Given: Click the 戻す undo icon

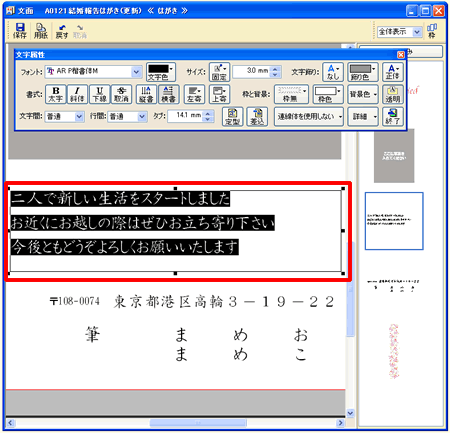Looking at the screenshot, I should pos(62,31).
